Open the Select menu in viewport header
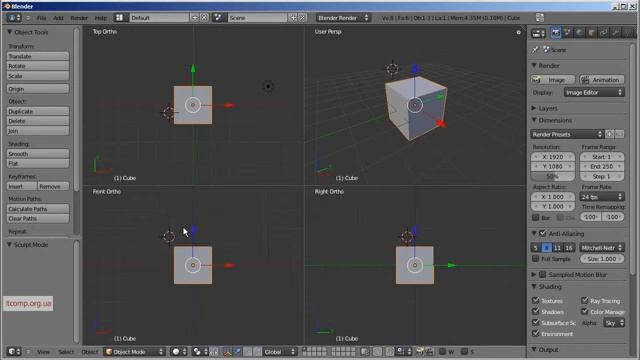The width and height of the screenshot is (640, 360). (66, 352)
